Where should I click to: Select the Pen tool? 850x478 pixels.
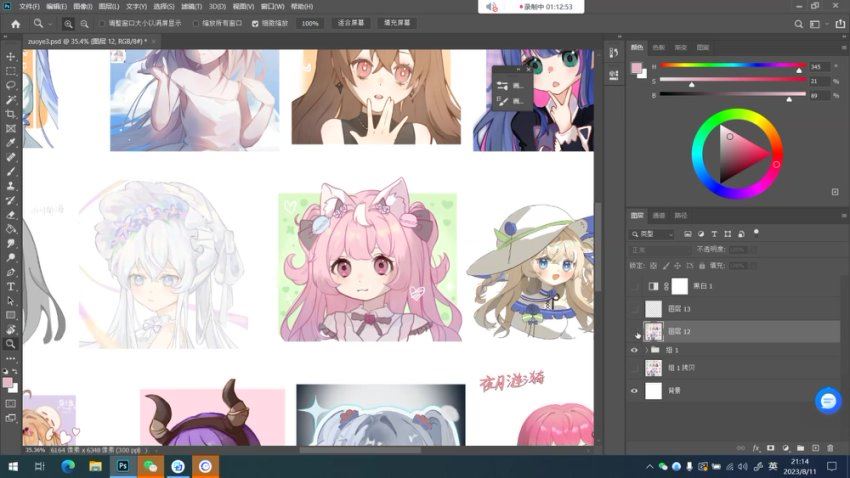(10, 272)
